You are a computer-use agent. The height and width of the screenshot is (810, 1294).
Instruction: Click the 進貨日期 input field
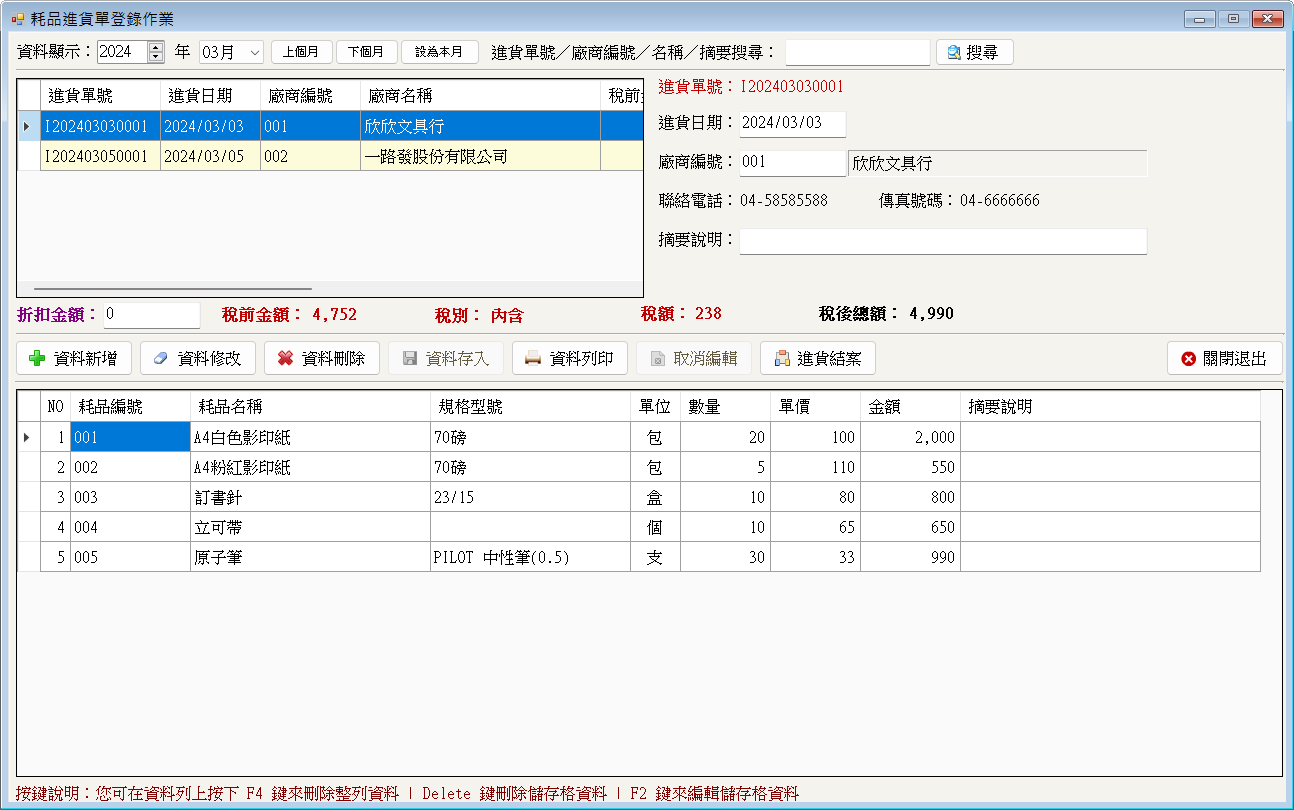[x=793, y=123]
